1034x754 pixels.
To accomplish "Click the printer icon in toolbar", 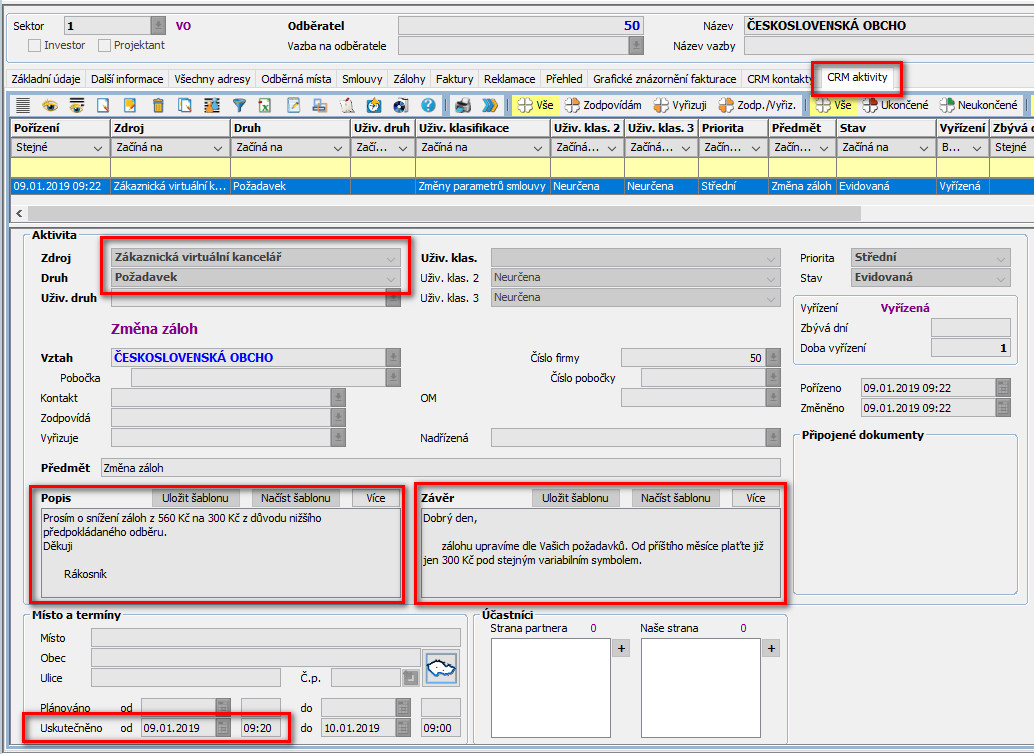I will pyautogui.click(x=462, y=105).
